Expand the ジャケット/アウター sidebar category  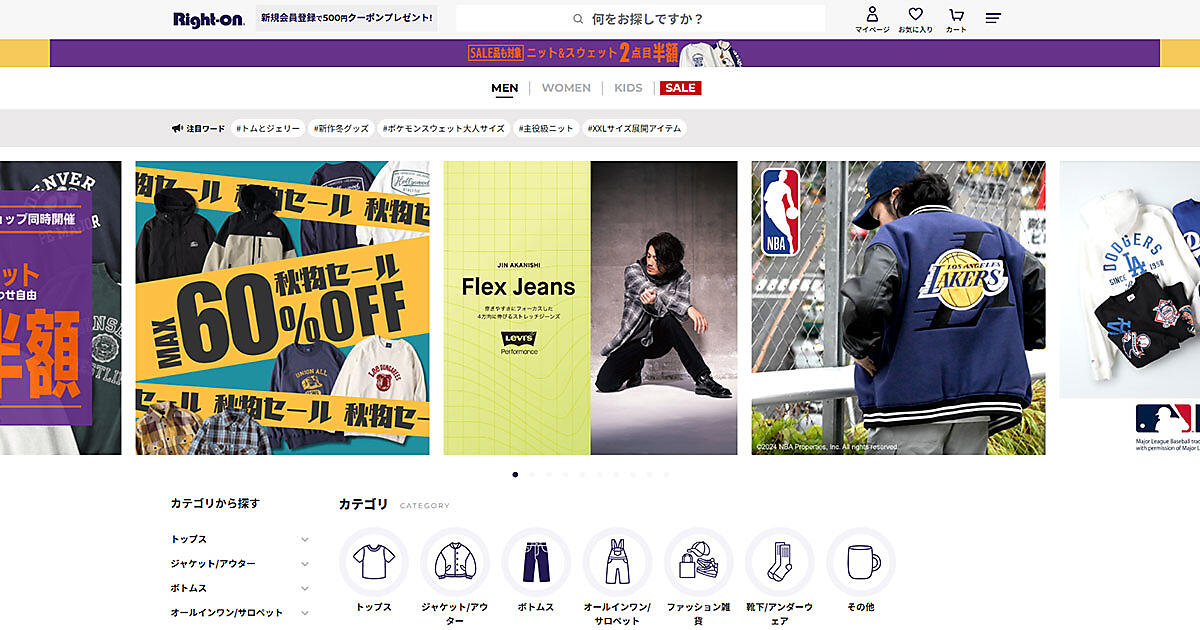[304, 564]
